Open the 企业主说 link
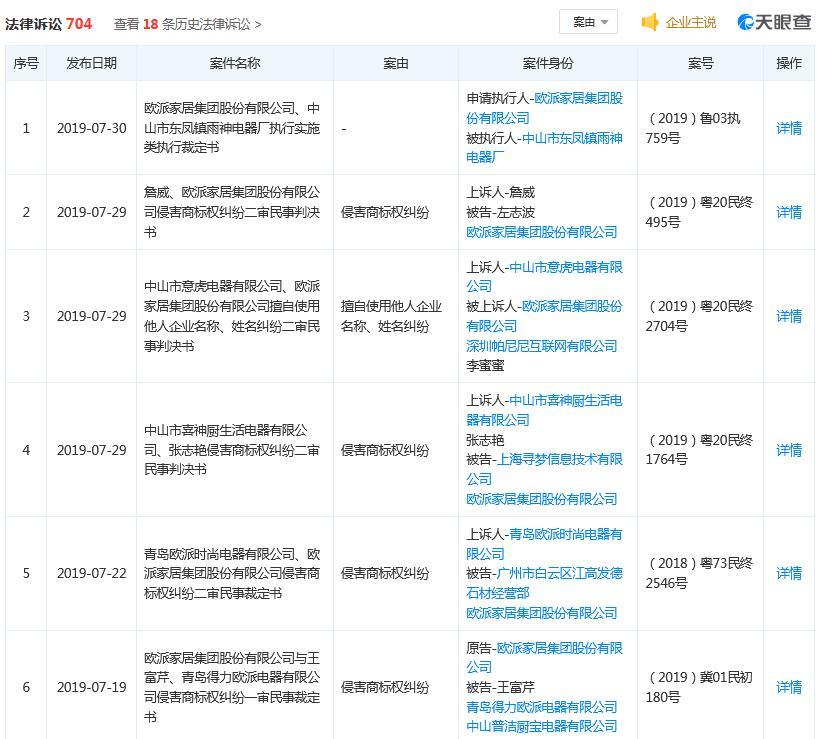 (690, 23)
